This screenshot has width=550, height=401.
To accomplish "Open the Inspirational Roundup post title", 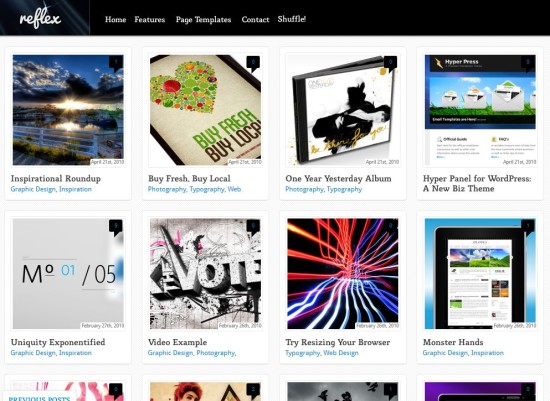I will (x=56, y=179).
